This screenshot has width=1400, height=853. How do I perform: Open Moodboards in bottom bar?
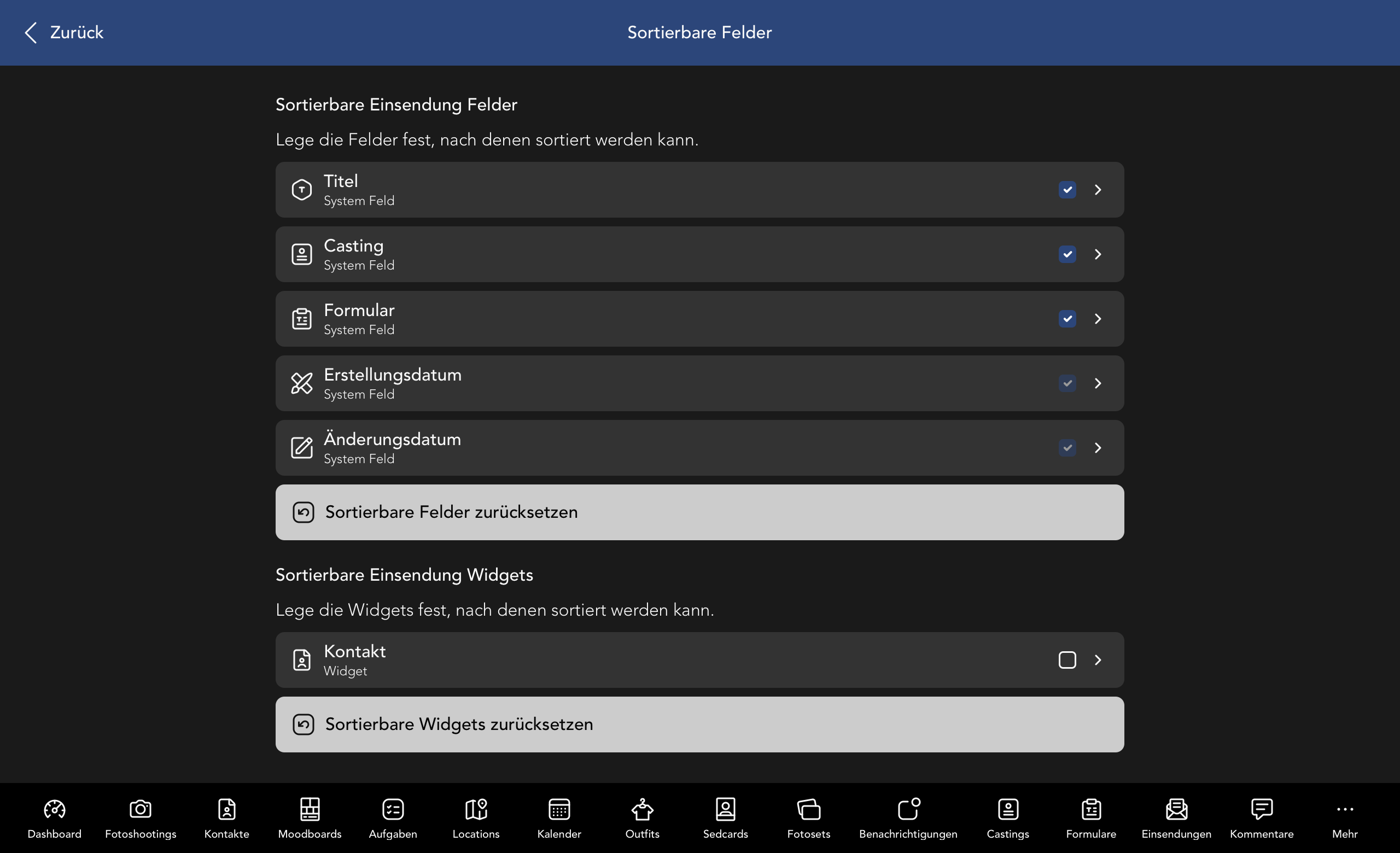(310, 819)
